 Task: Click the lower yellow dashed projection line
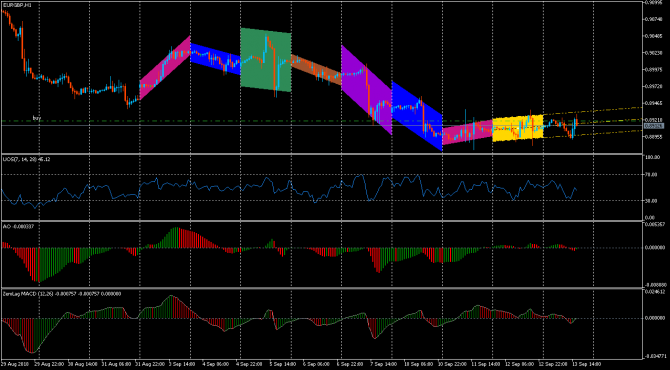594,134
